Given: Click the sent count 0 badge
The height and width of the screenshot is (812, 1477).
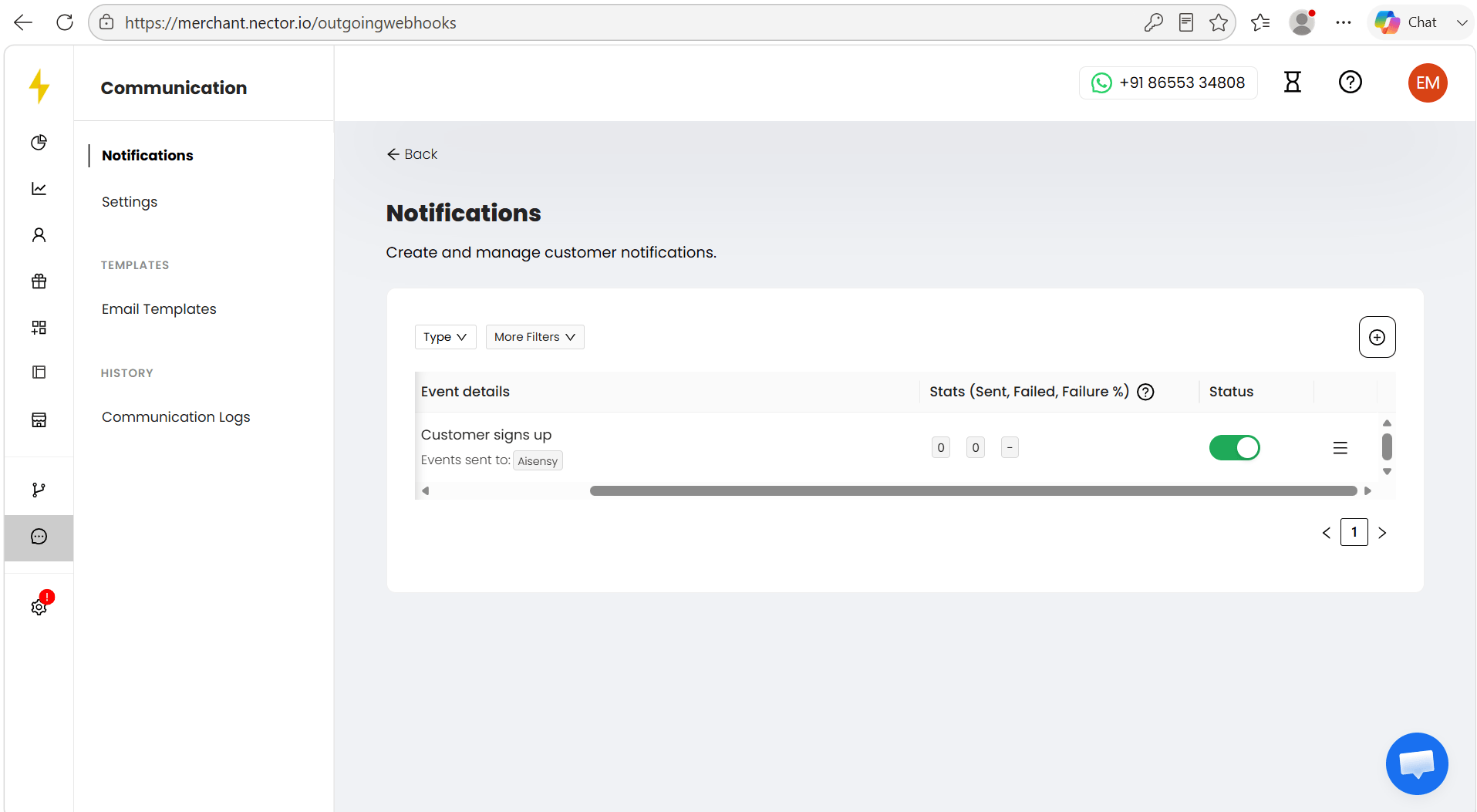Looking at the screenshot, I should point(940,447).
